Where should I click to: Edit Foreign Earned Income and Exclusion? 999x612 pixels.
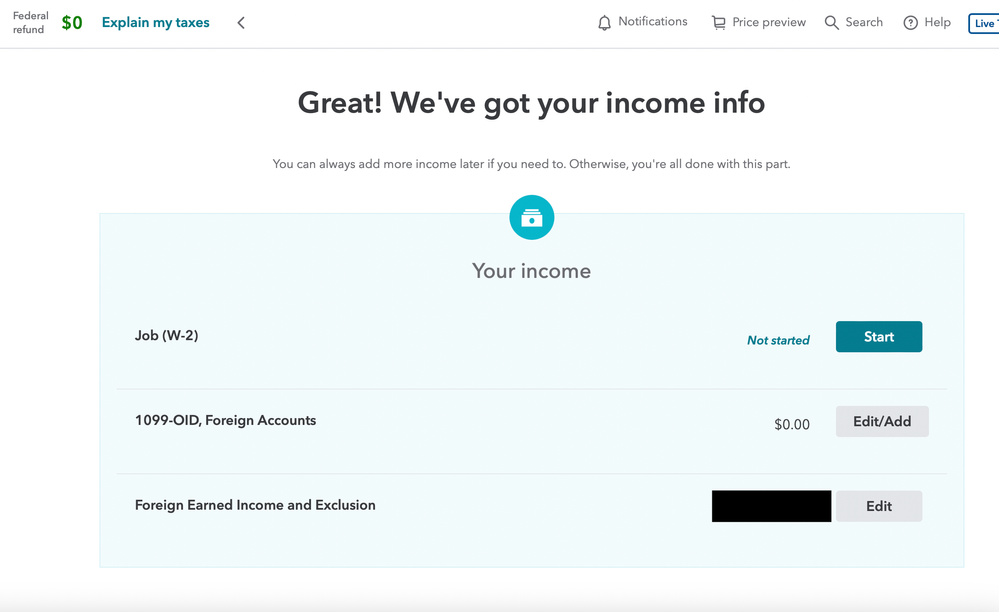[x=879, y=506]
